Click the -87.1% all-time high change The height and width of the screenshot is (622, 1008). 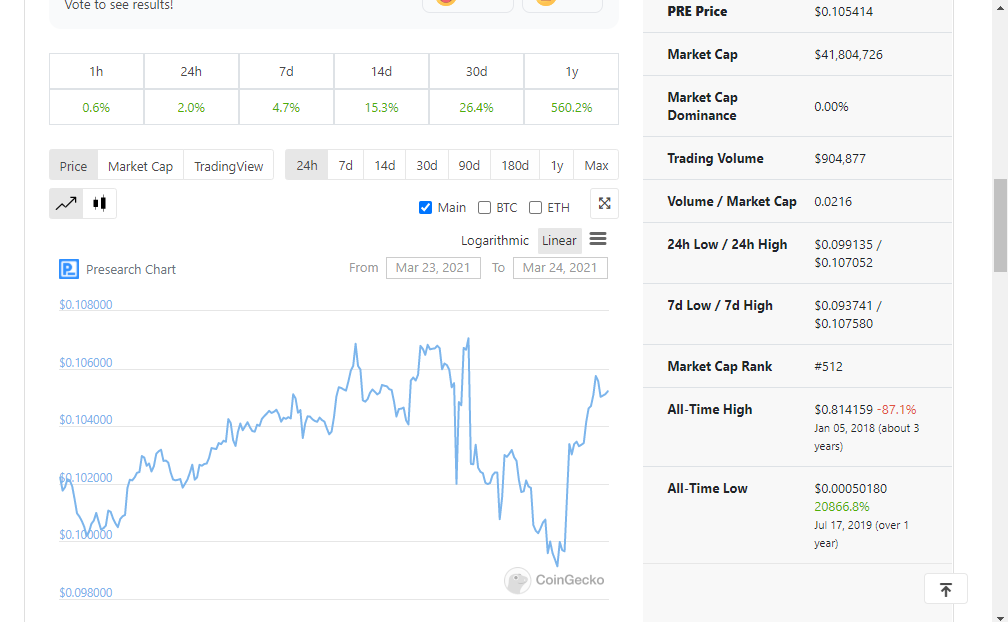pyautogui.click(x=897, y=409)
